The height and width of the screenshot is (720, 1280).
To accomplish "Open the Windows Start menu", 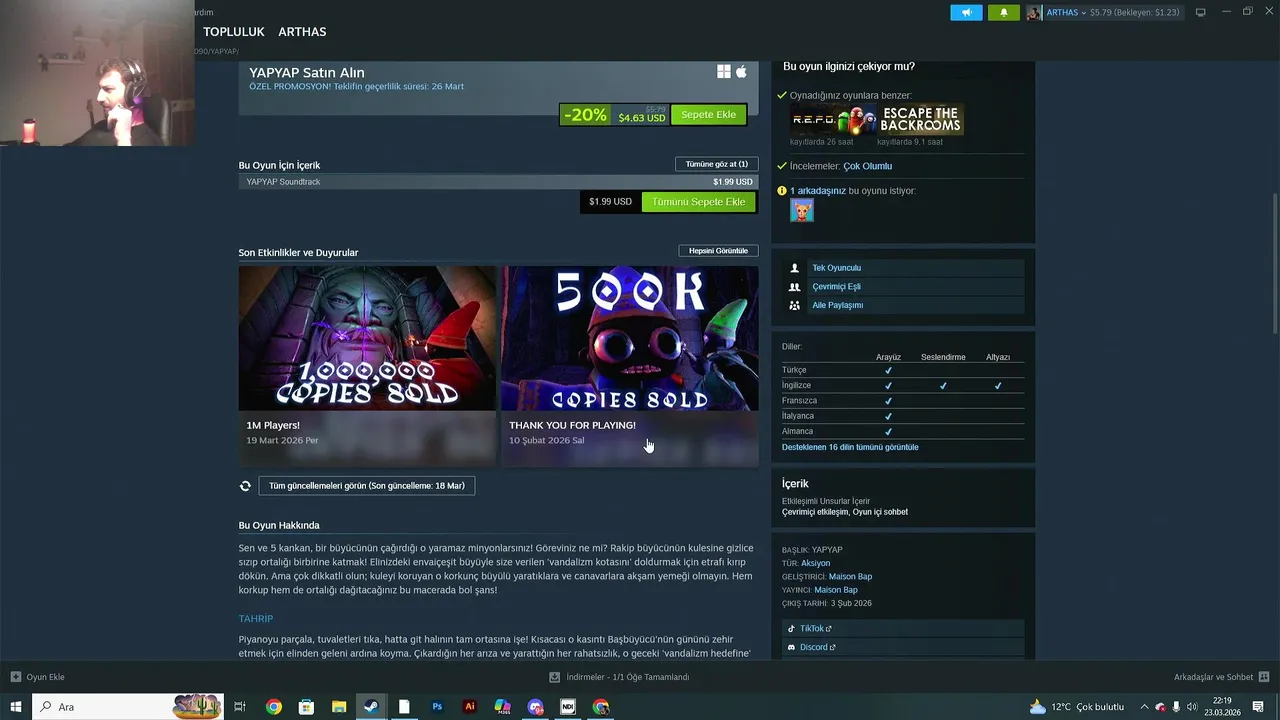I will (x=16, y=707).
